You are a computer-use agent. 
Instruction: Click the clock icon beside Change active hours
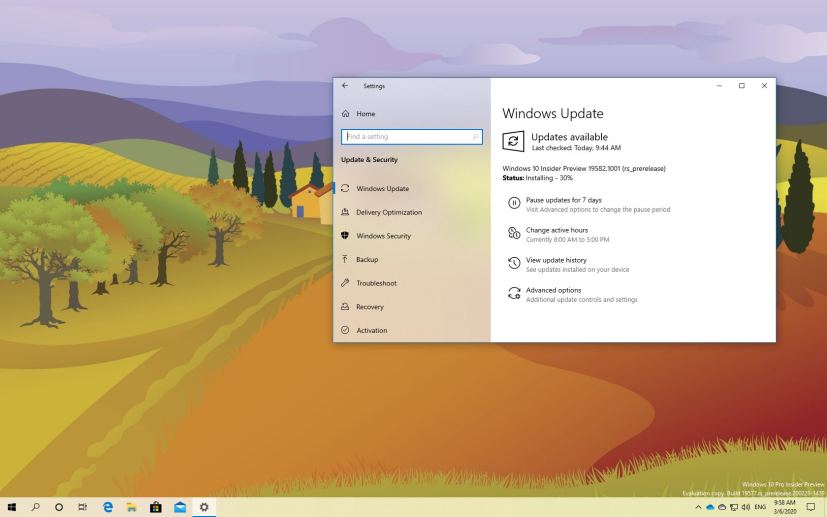click(x=514, y=233)
